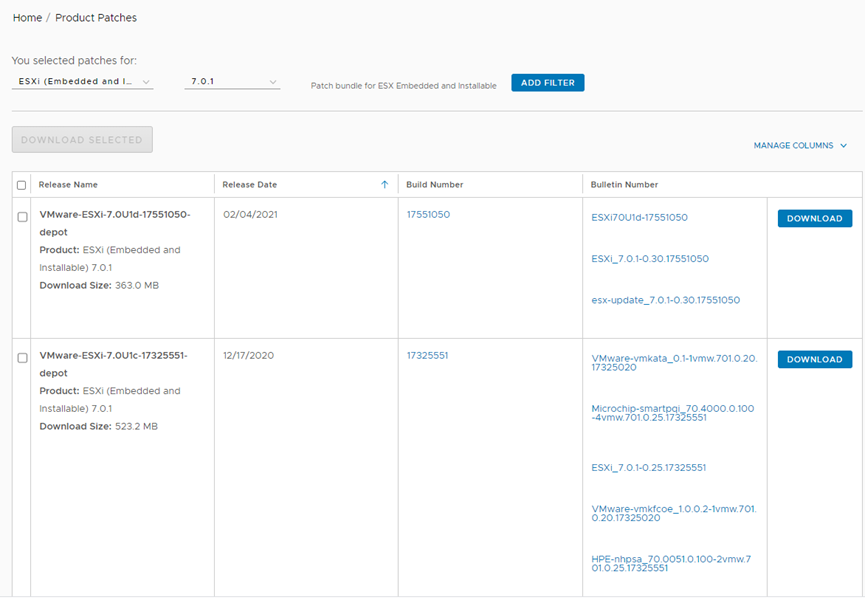Viewport: 865px width, 600px height.
Task: Select release name VMware-ESXi-7.0U1d-17551050-depot text
Action: click(115, 223)
